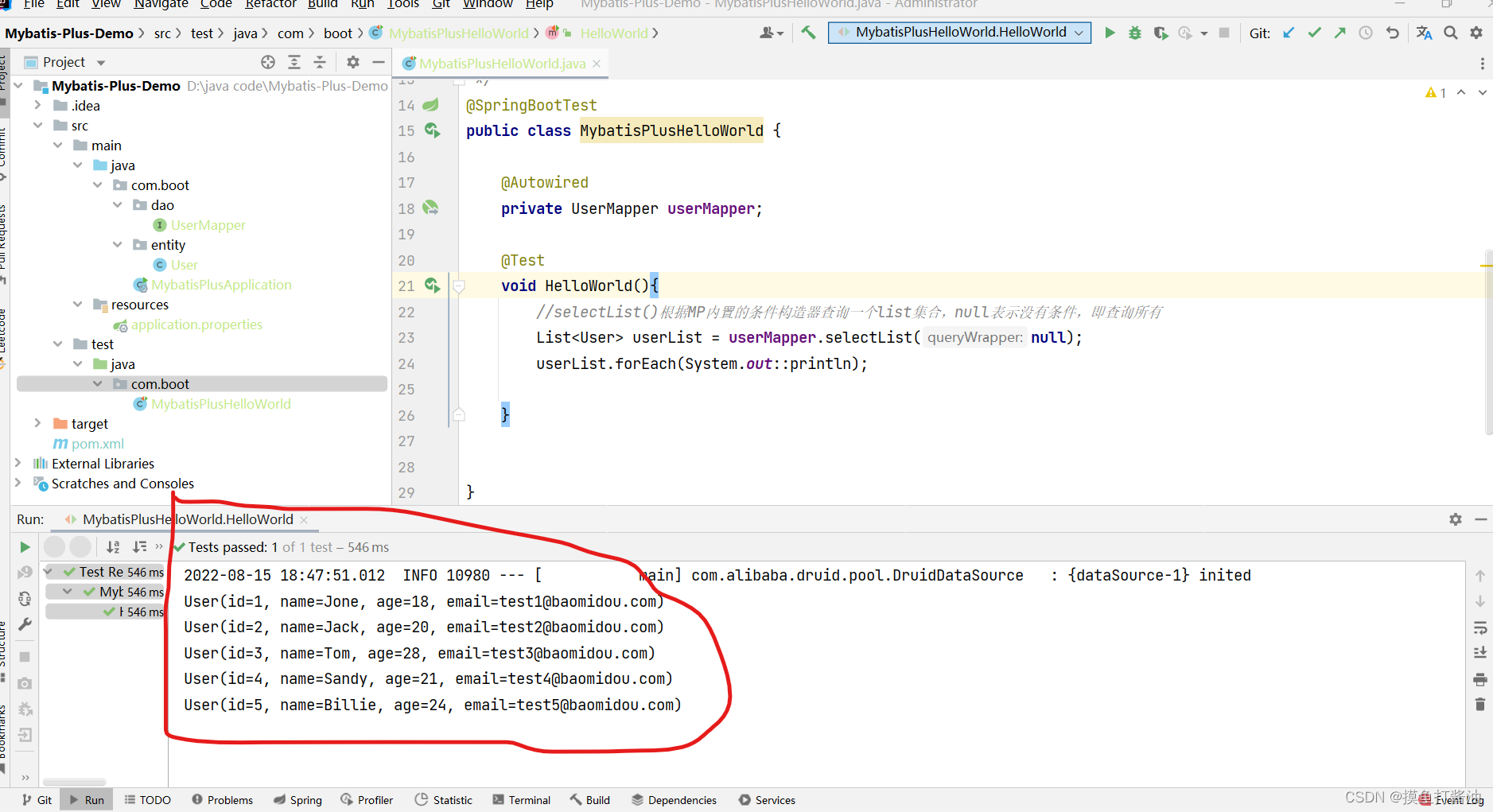Open Project panel options gear
The width and height of the screenshot is (1493, 812).
tap(353, 62)
